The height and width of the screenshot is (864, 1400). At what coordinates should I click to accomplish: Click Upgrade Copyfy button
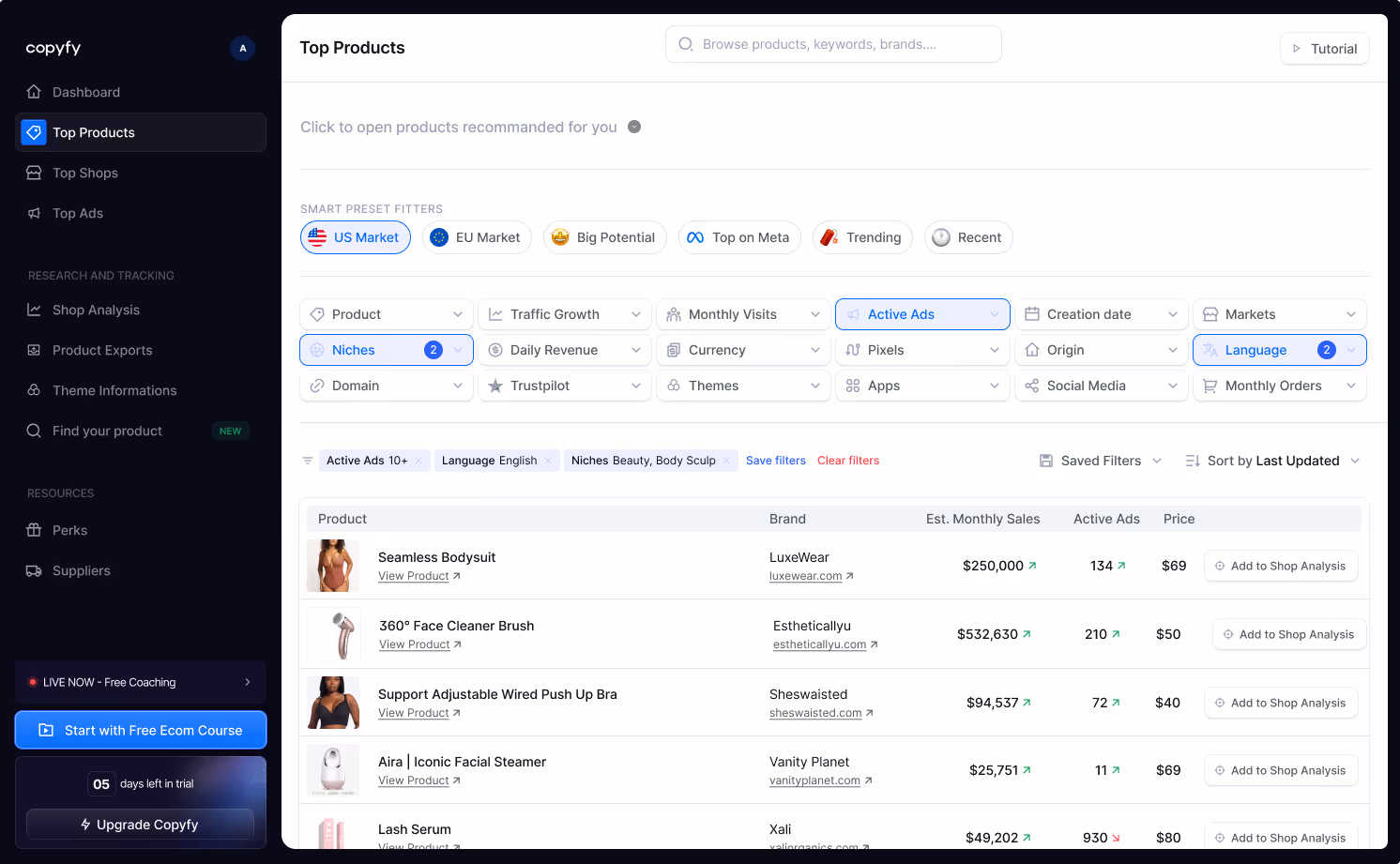click(140, 825)
